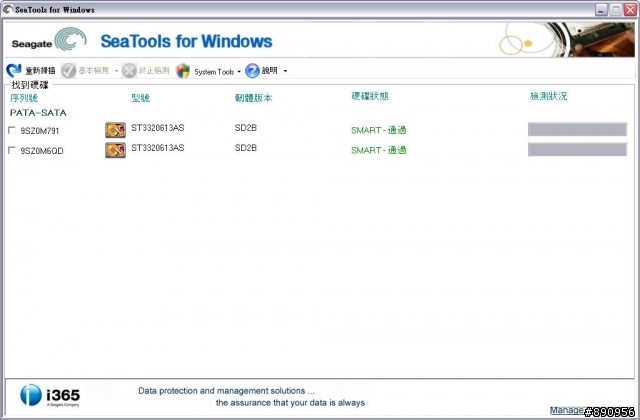
Task: Click the 終止檢測 abort tests label
Action: [154, 71]
